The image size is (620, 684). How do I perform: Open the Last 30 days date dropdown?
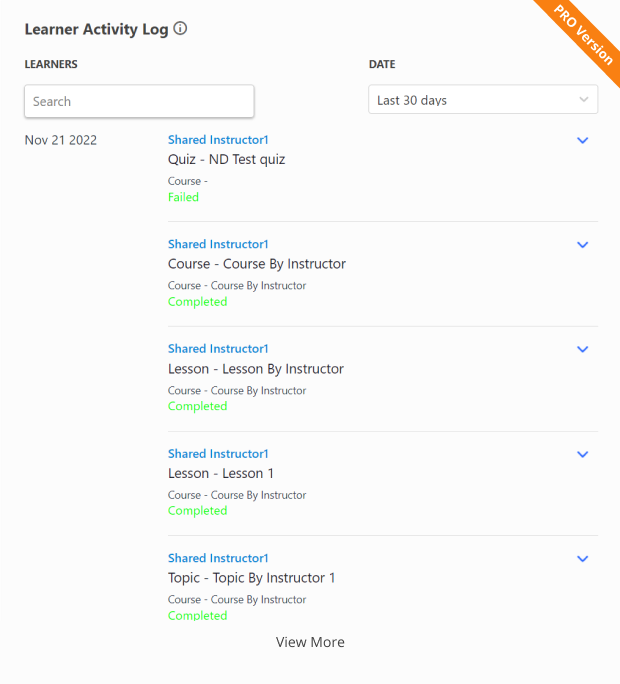point(483,100)
